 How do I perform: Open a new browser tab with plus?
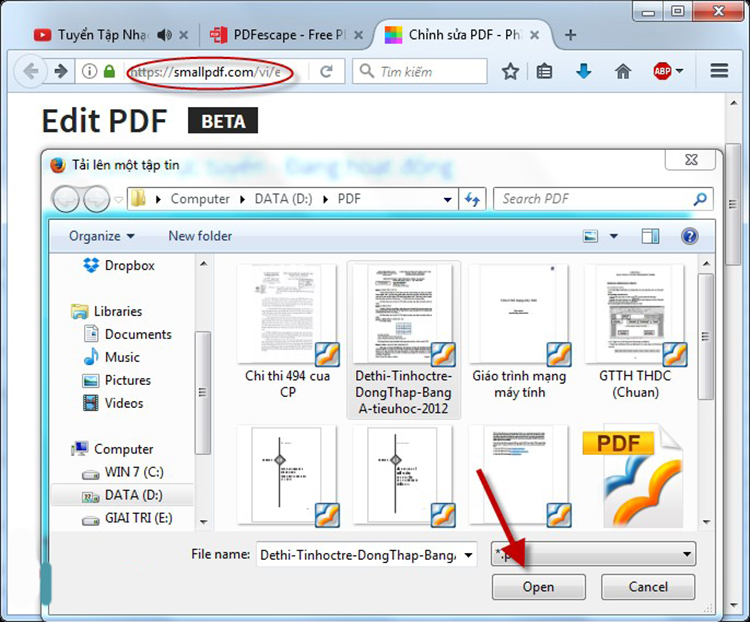[570, 35]
